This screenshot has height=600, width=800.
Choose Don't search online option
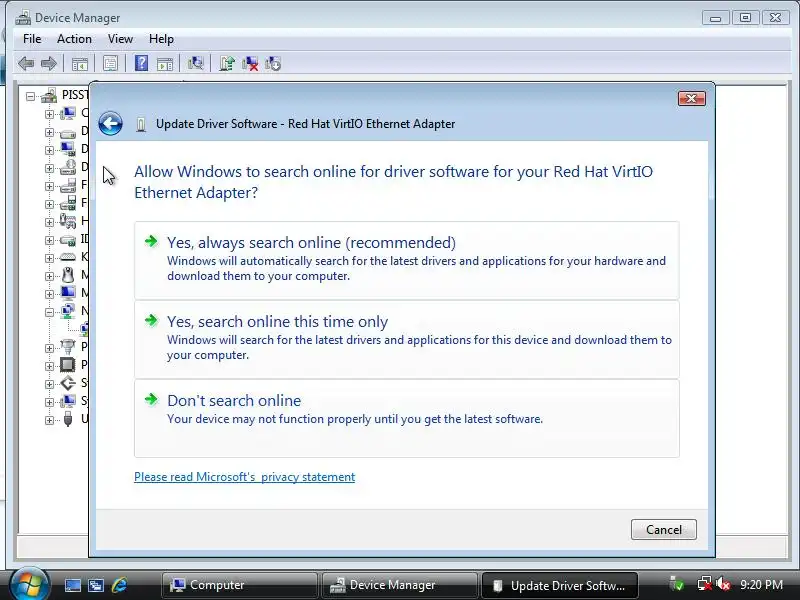point(407,418)
